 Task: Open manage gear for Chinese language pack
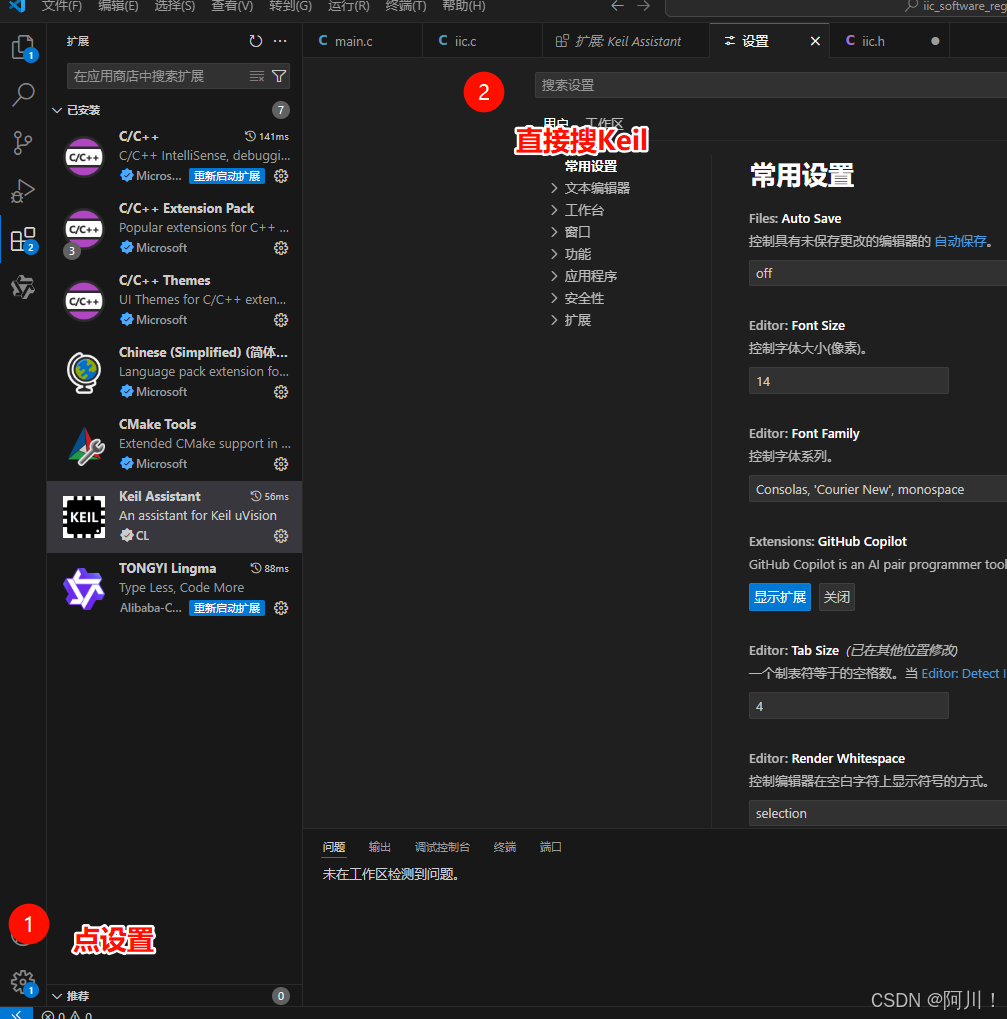pos(281,393)
